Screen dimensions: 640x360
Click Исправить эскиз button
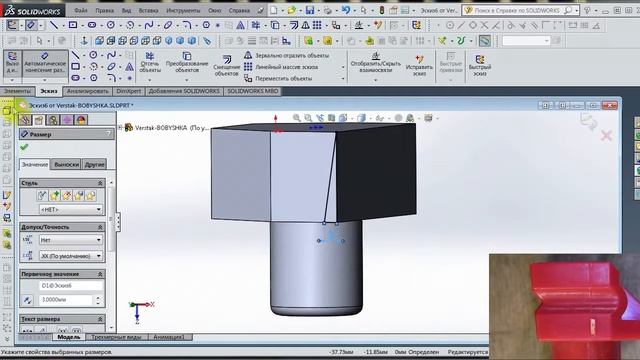coord(419,66)
